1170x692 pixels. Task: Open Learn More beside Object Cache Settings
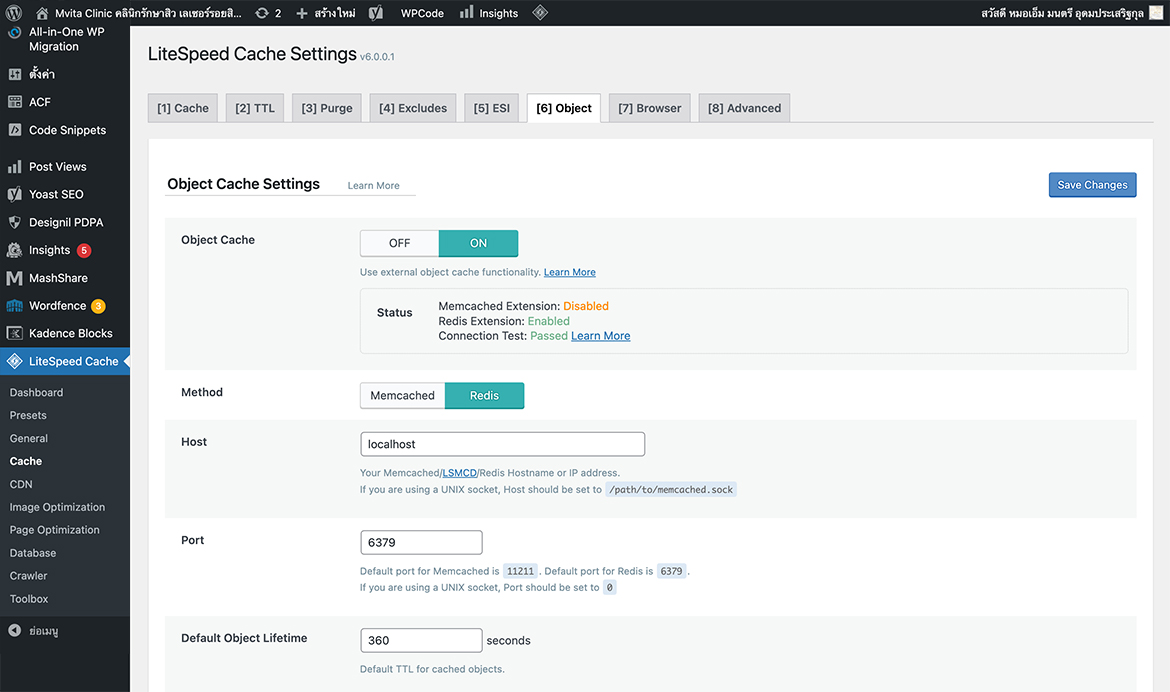click(x=373, y=186)
